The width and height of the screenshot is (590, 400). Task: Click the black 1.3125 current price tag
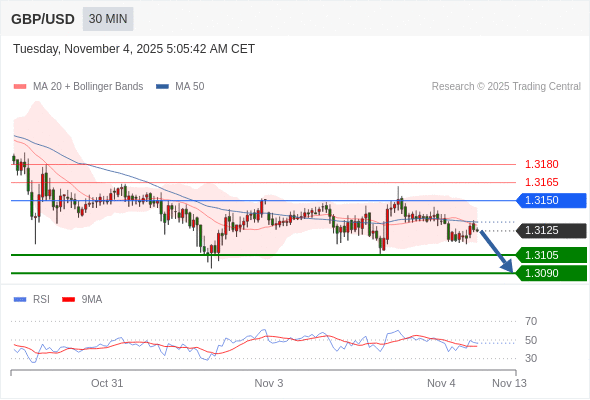551,230
